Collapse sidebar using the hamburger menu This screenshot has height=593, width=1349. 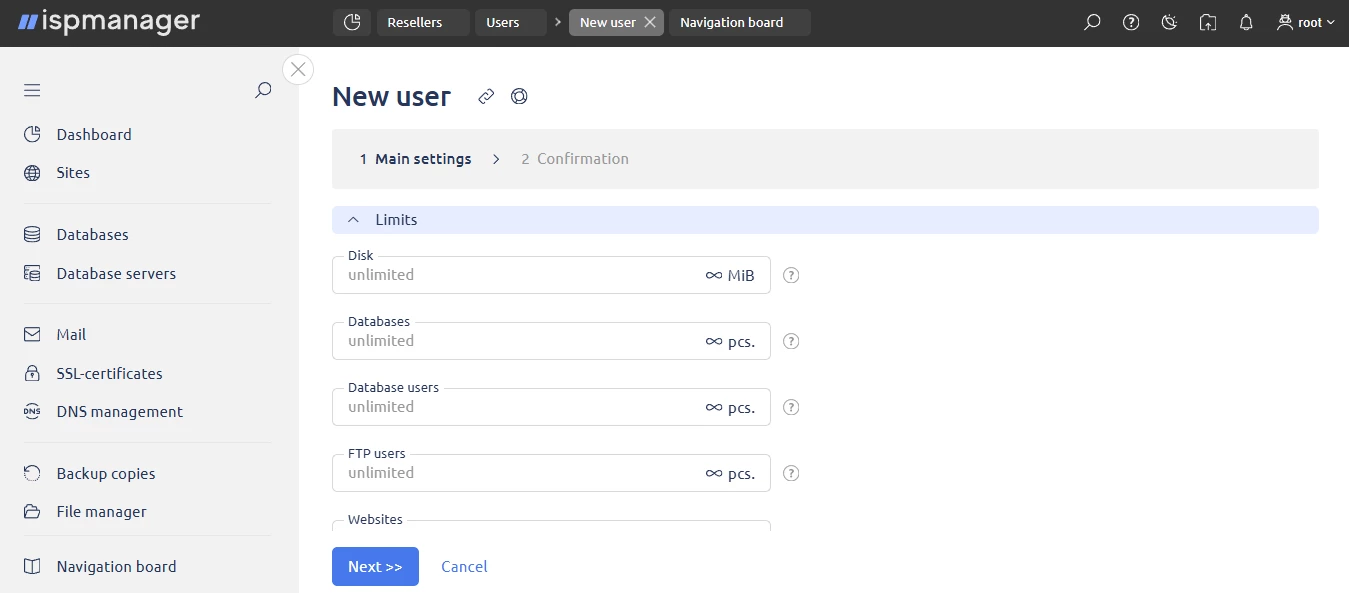pyautogui.click(x=32, y=90)
